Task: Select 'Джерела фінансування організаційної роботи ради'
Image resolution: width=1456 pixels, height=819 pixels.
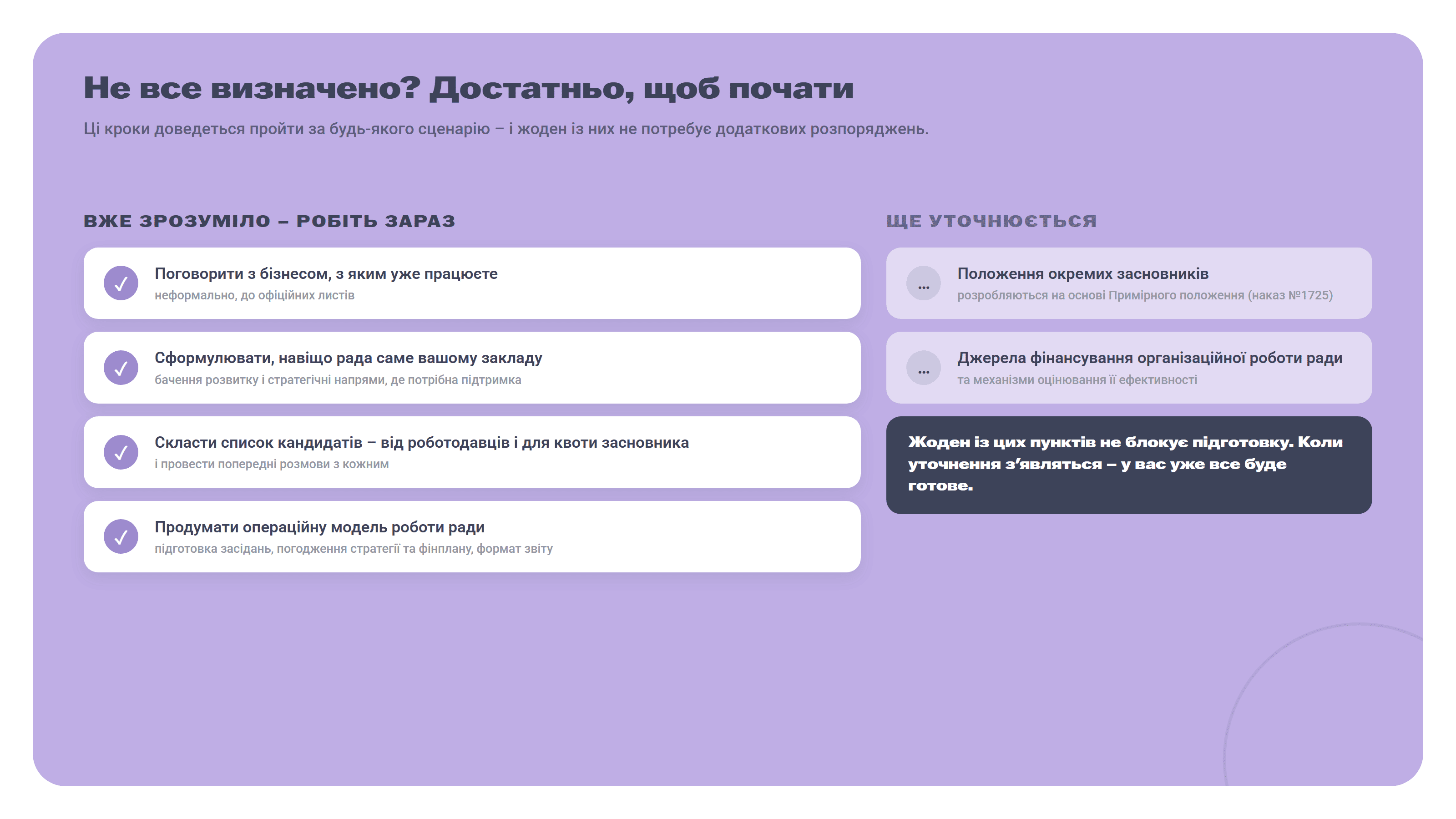Action: pyautogui.click(x=1150, y=358)
